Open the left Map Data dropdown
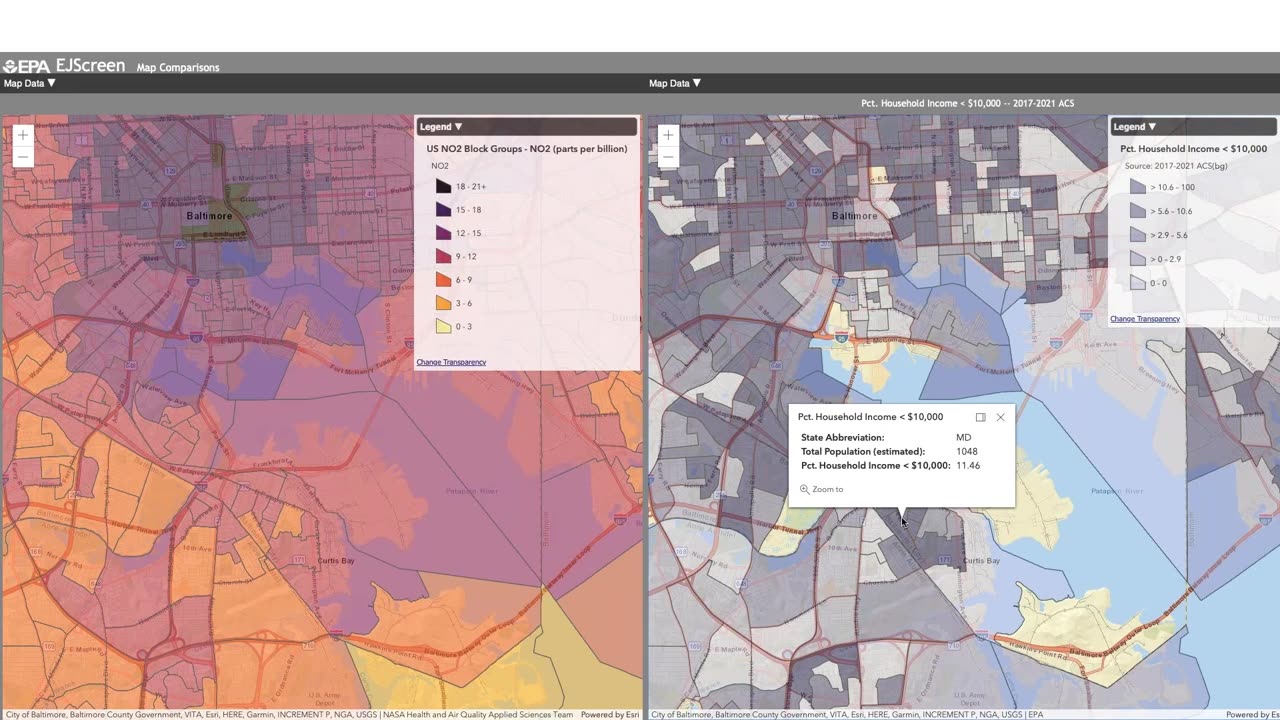Viewport: 1280px width, 720px height. [29, 83]
